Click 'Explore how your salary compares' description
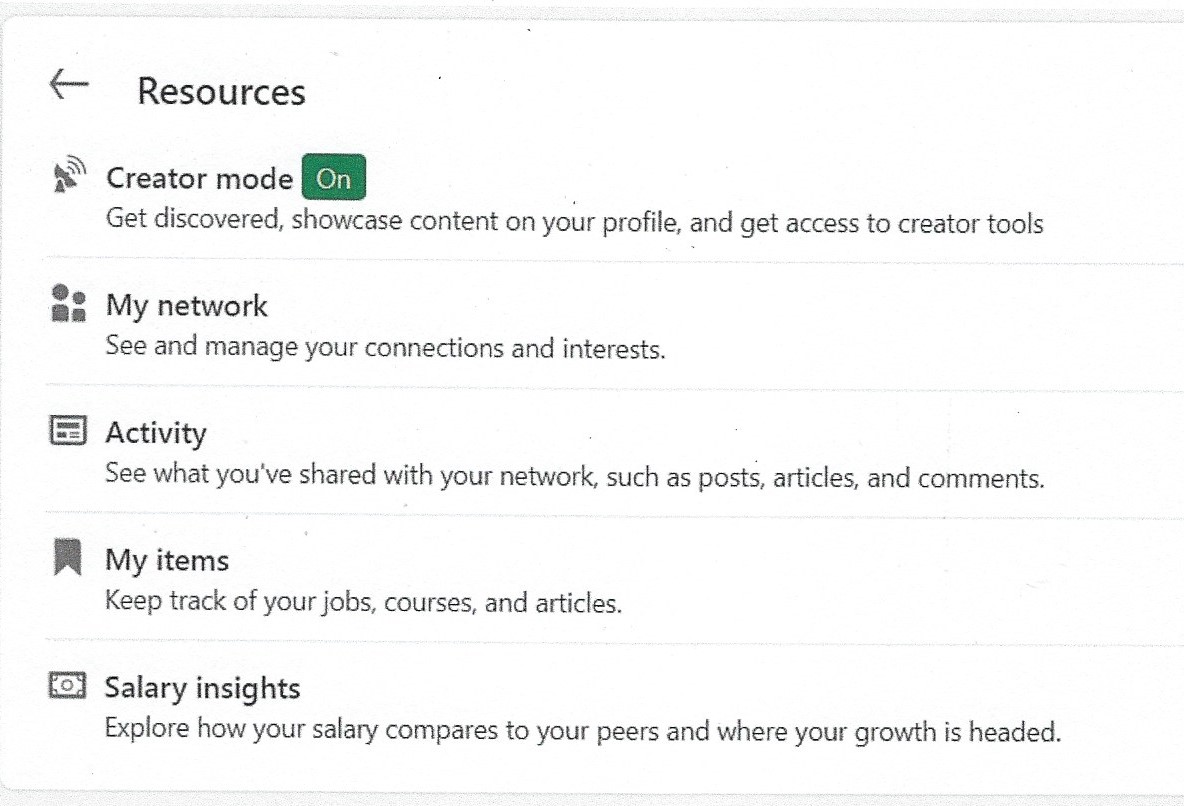Viewport: 1184px width, 806px height. point(583,730)
